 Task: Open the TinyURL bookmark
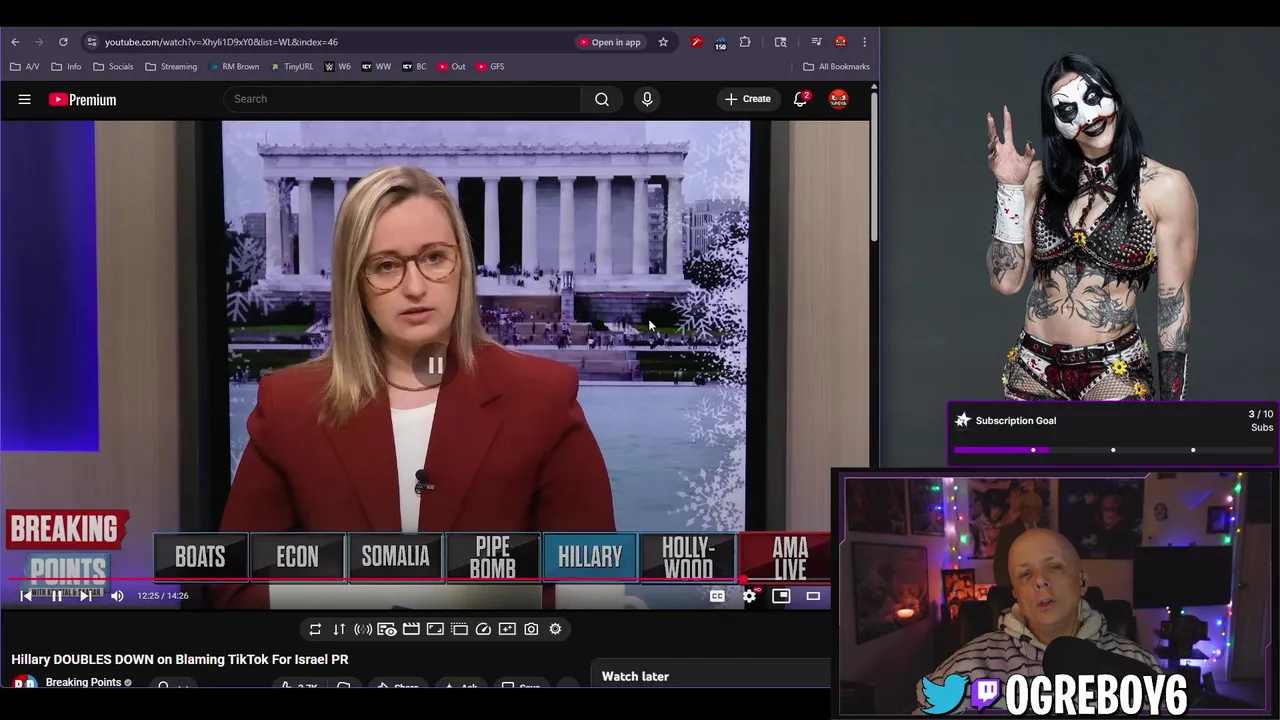click(x=291, y=66)
